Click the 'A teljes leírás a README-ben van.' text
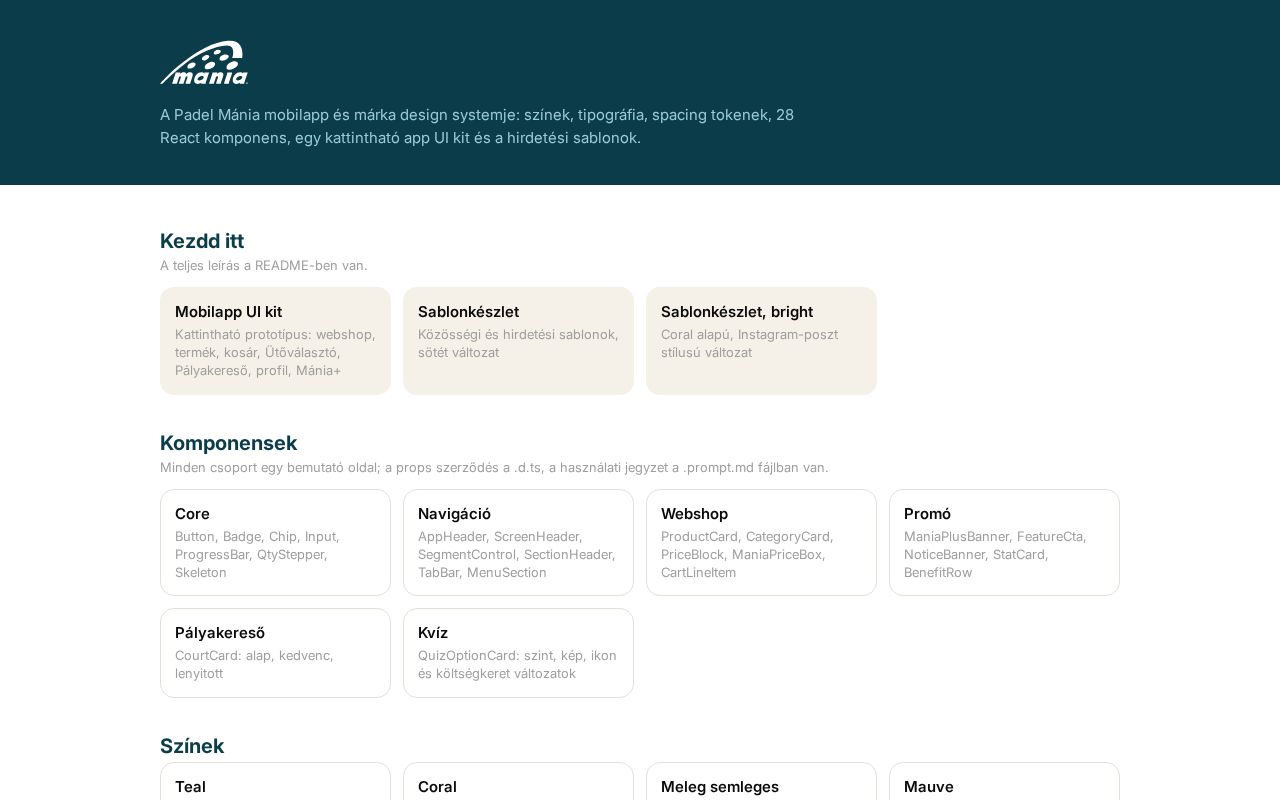Screen dimensions: 1280x800 (x=264, y=266)
